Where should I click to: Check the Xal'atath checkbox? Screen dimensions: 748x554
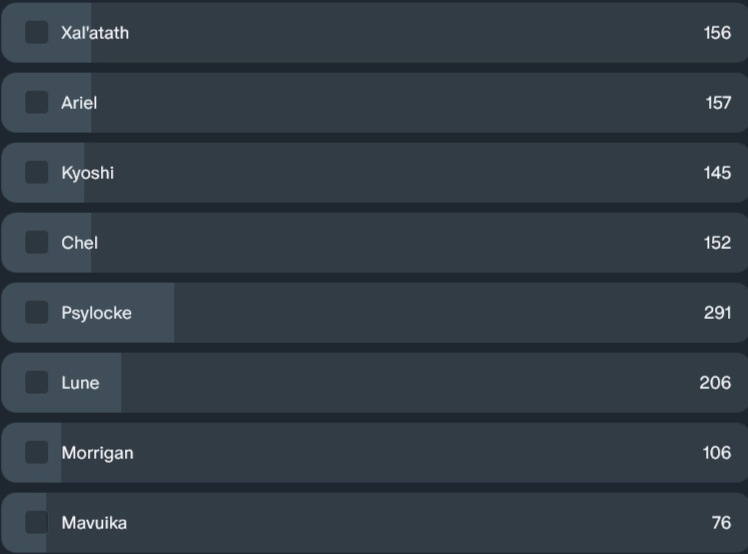point(37,33)
